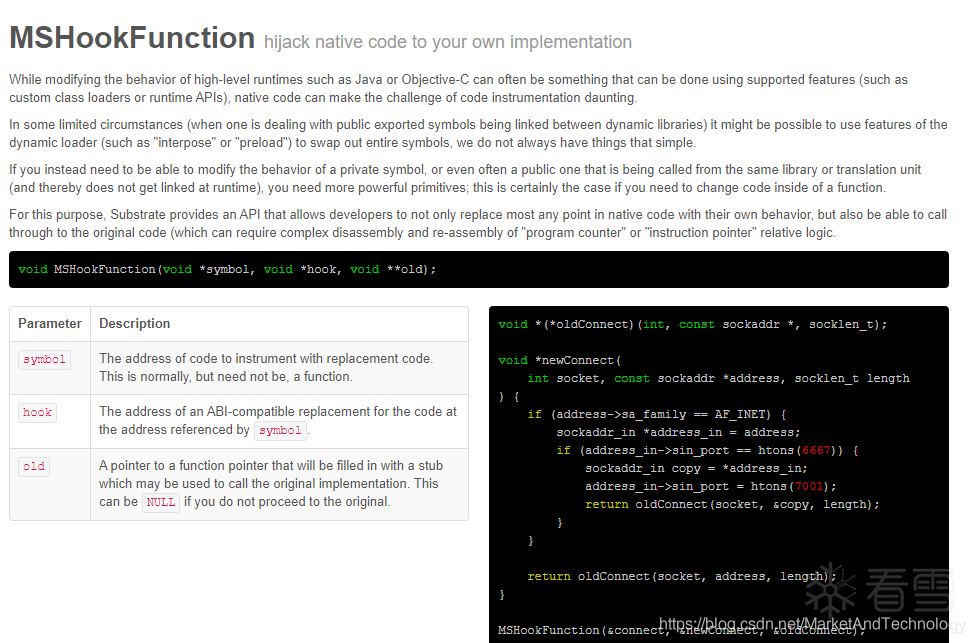Select the red 'hook' parameter tag

point(37,412)
